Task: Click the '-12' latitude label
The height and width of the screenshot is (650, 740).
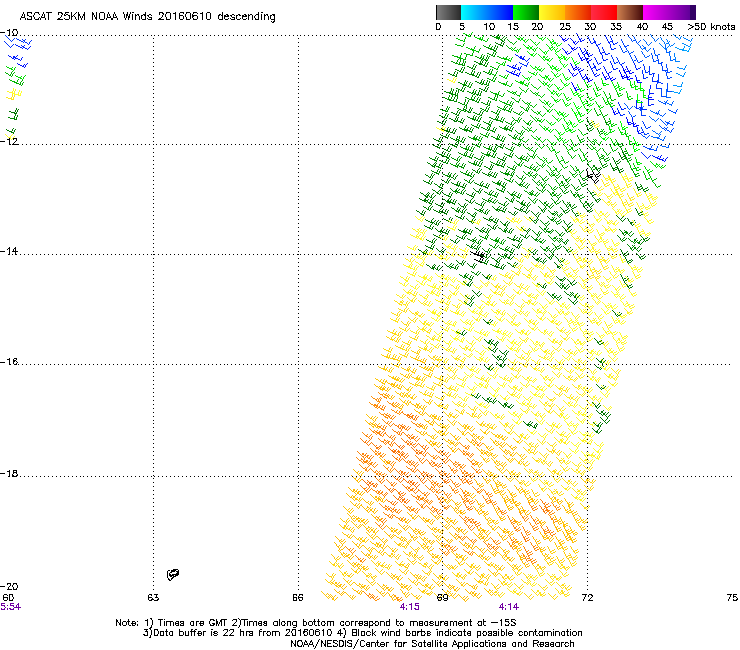Action: tap(9, 141)
